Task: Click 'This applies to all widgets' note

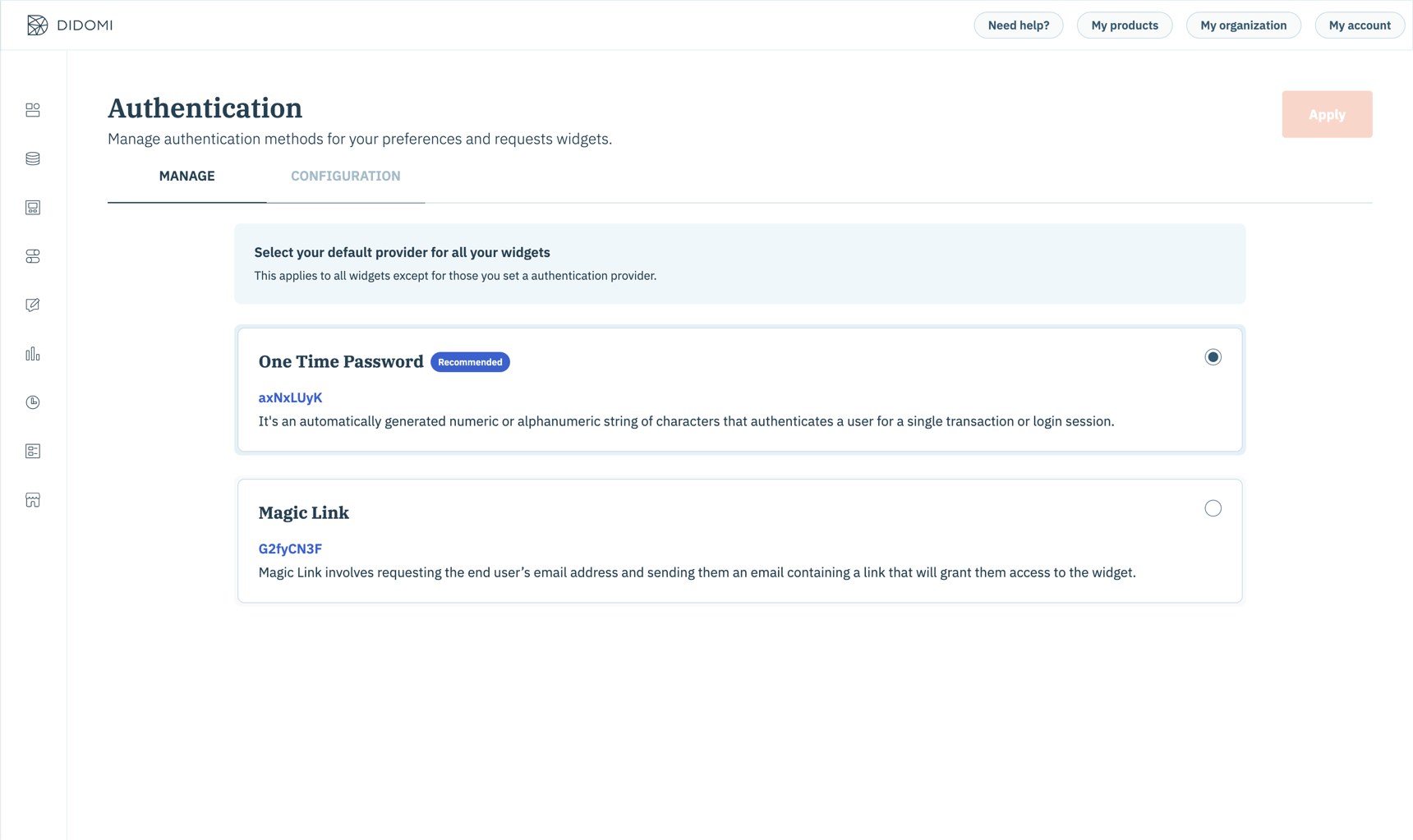Action: (455, 276)
